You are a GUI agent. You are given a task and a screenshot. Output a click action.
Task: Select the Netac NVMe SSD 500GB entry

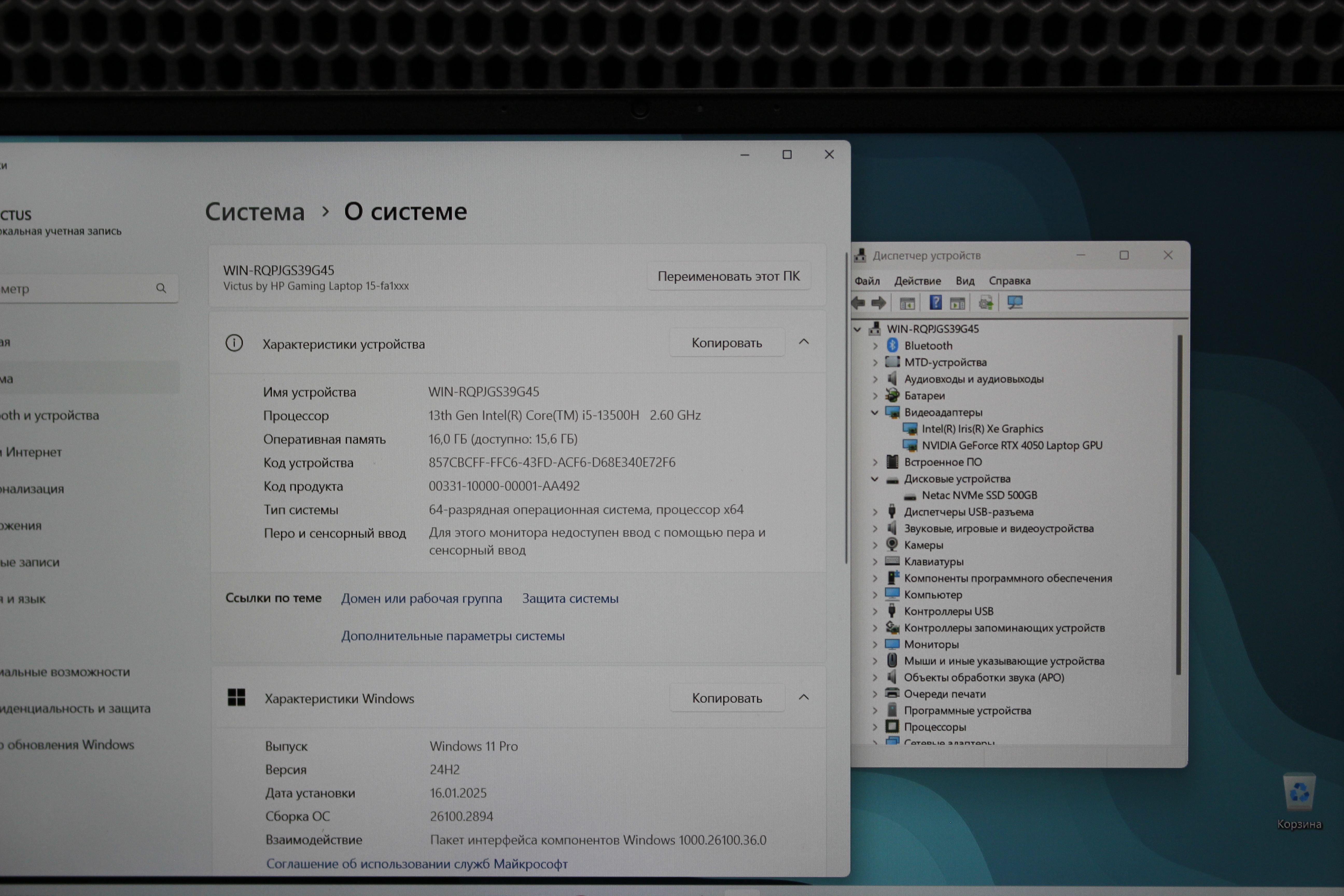pyautogui.click(x=979, y=495)
